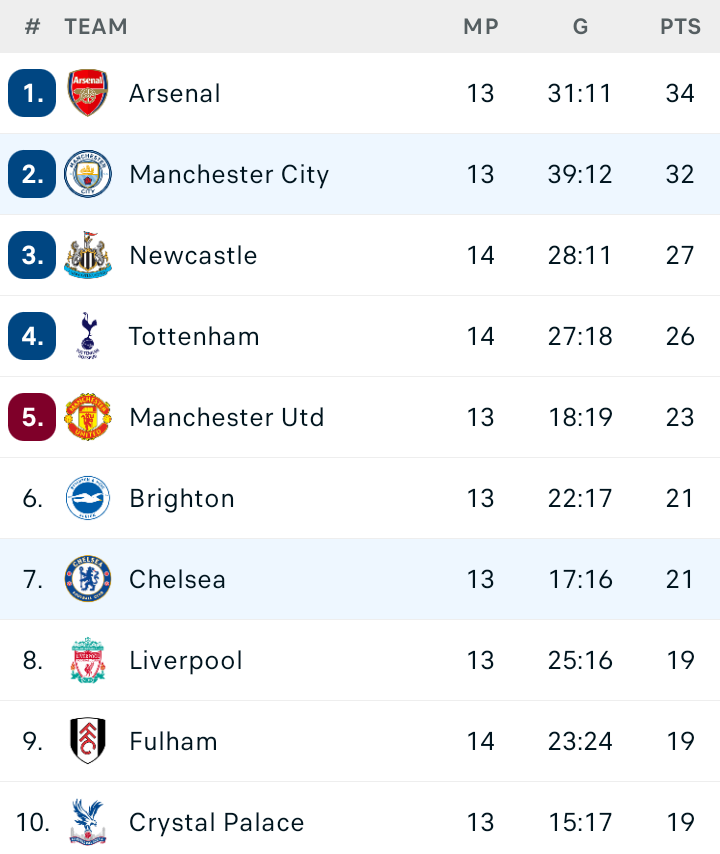This screenshot has height=854, width=720.
Task: Click the Newcastle club crest
Action: 88,255
